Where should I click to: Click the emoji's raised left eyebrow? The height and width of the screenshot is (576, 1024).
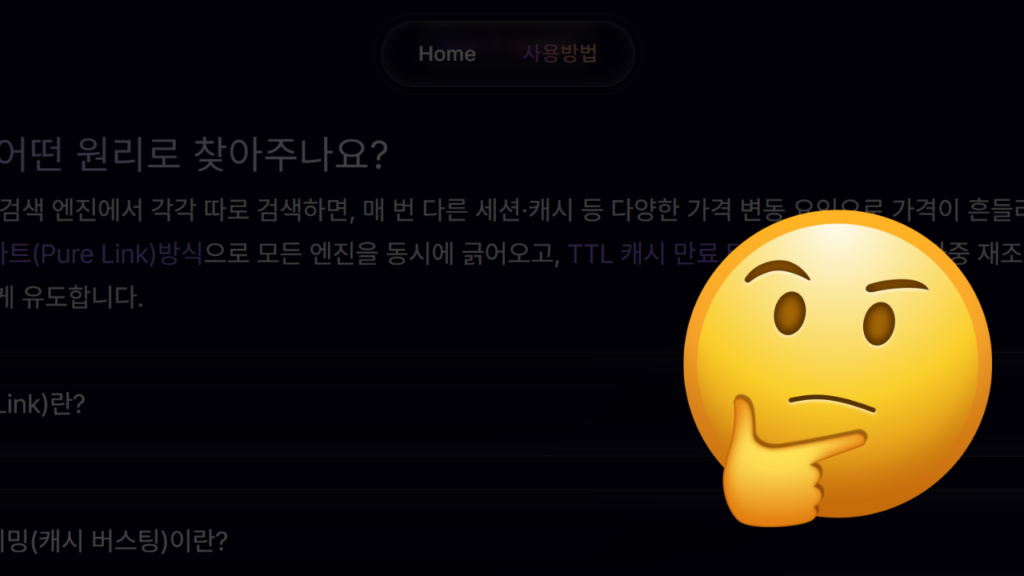pos(777,270)
